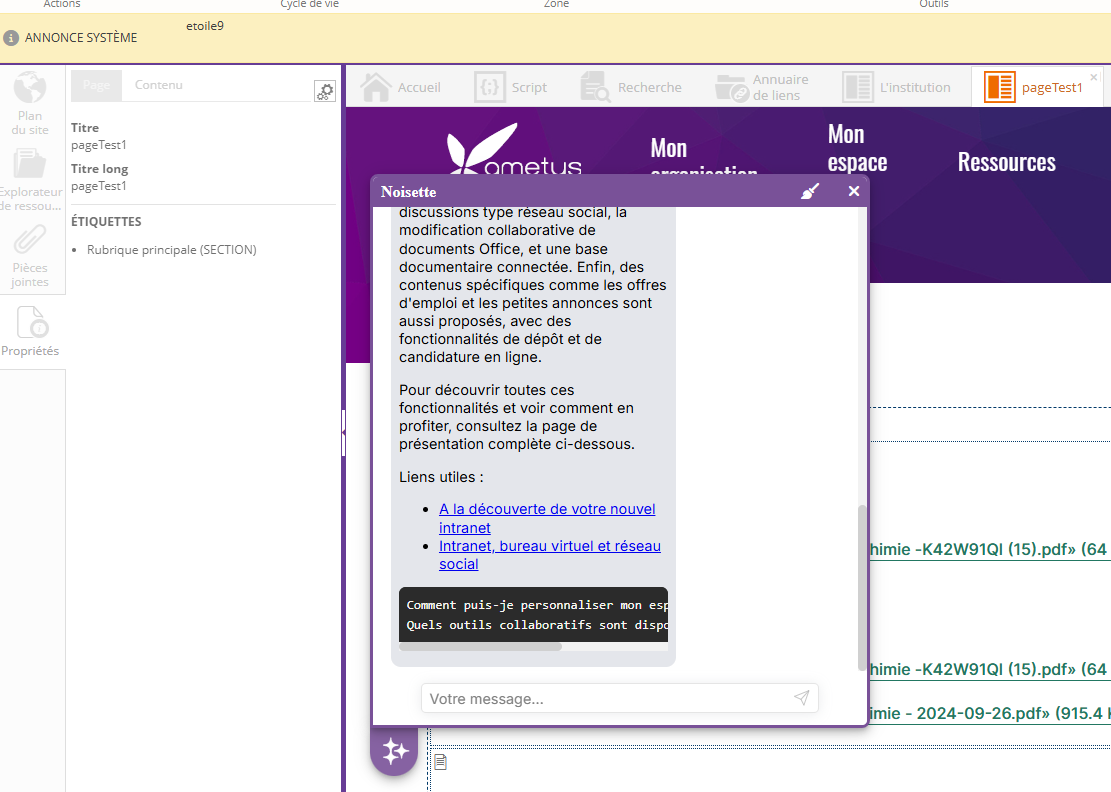Open the Pièces jointes panel
The height and width of the screenshot is (792, 1111).
30,255
